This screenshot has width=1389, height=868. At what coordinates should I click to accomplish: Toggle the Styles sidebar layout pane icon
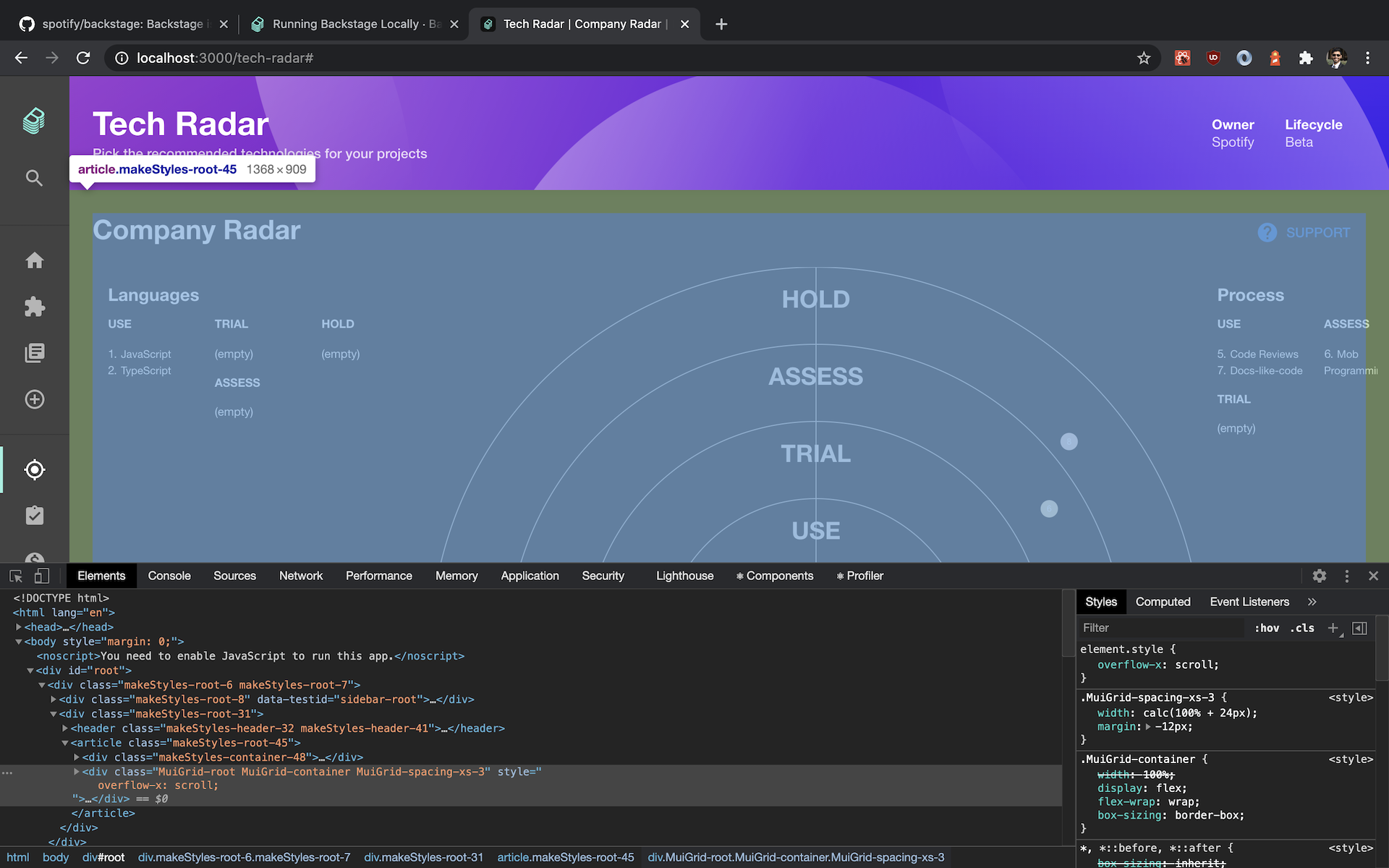click(1360, 628)
